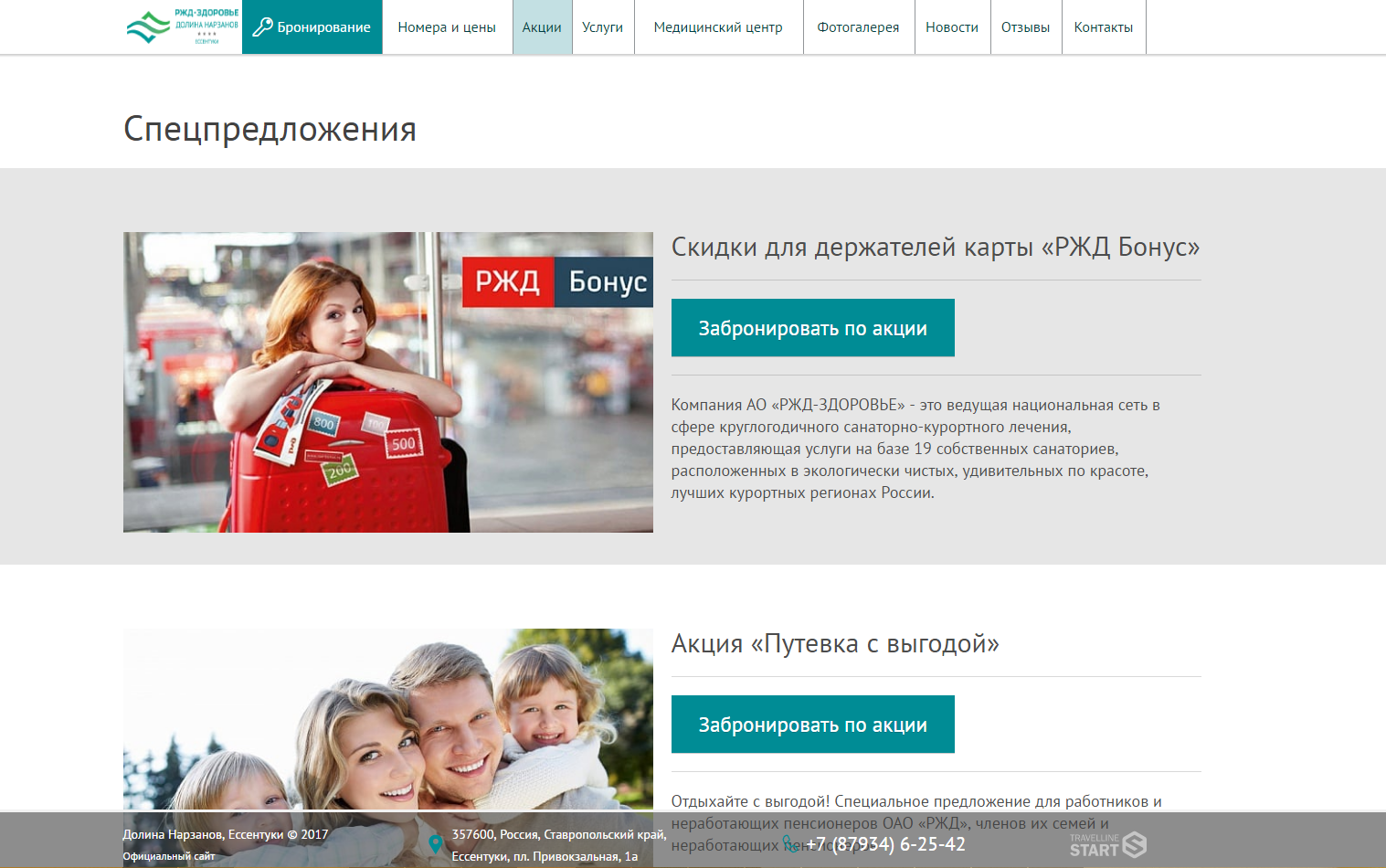This screenshot has width=1386, height=868.
Task: Click the РЖД-Здоровье logo in the header
Action: point(182,26)
